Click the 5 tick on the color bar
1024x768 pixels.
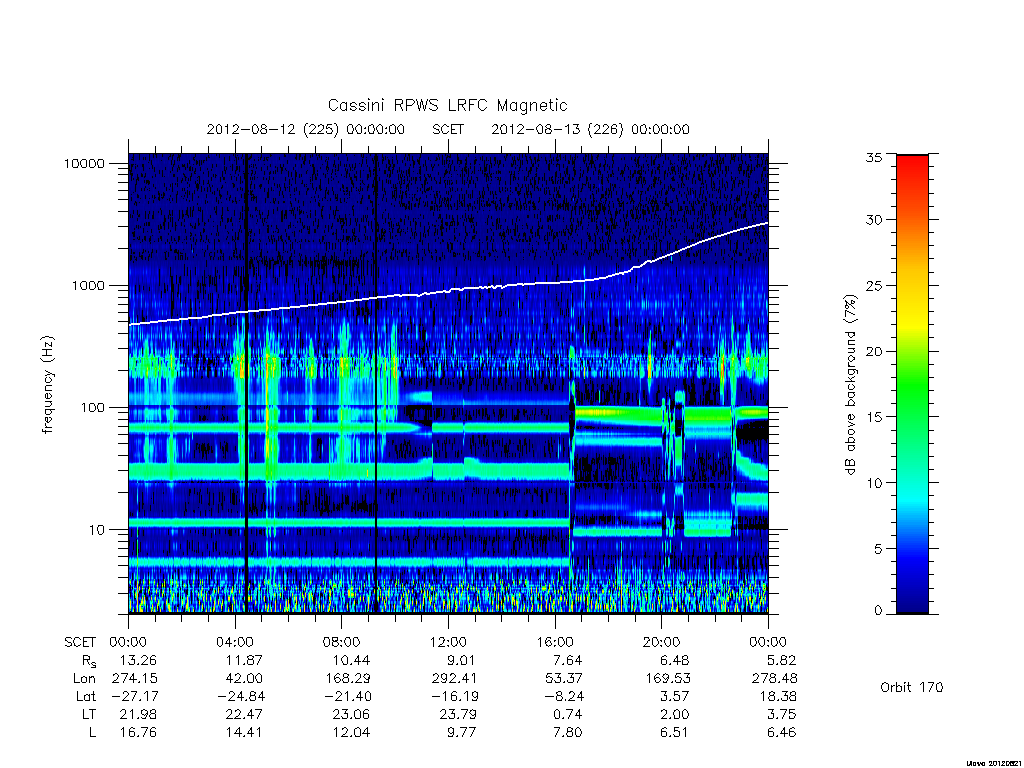878,549
